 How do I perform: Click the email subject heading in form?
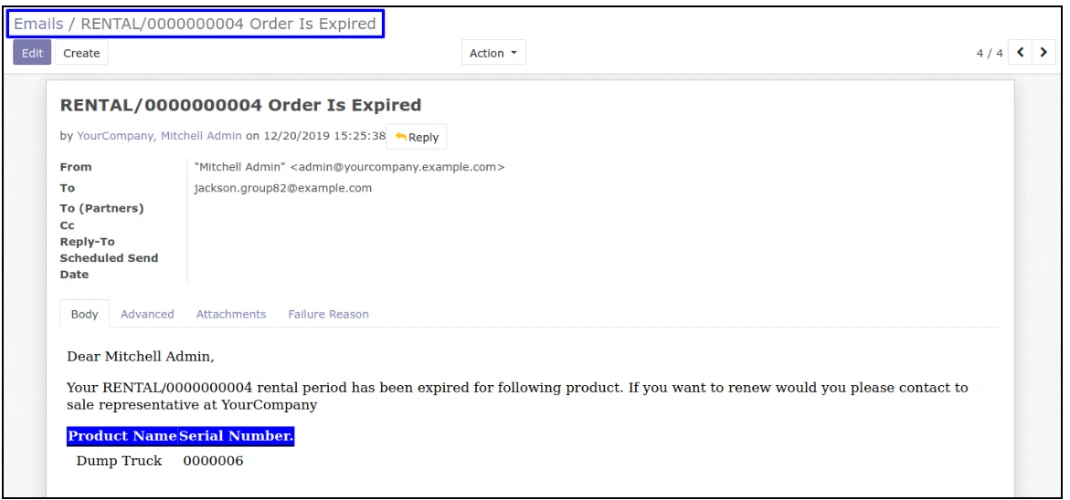tap(241, 104)
